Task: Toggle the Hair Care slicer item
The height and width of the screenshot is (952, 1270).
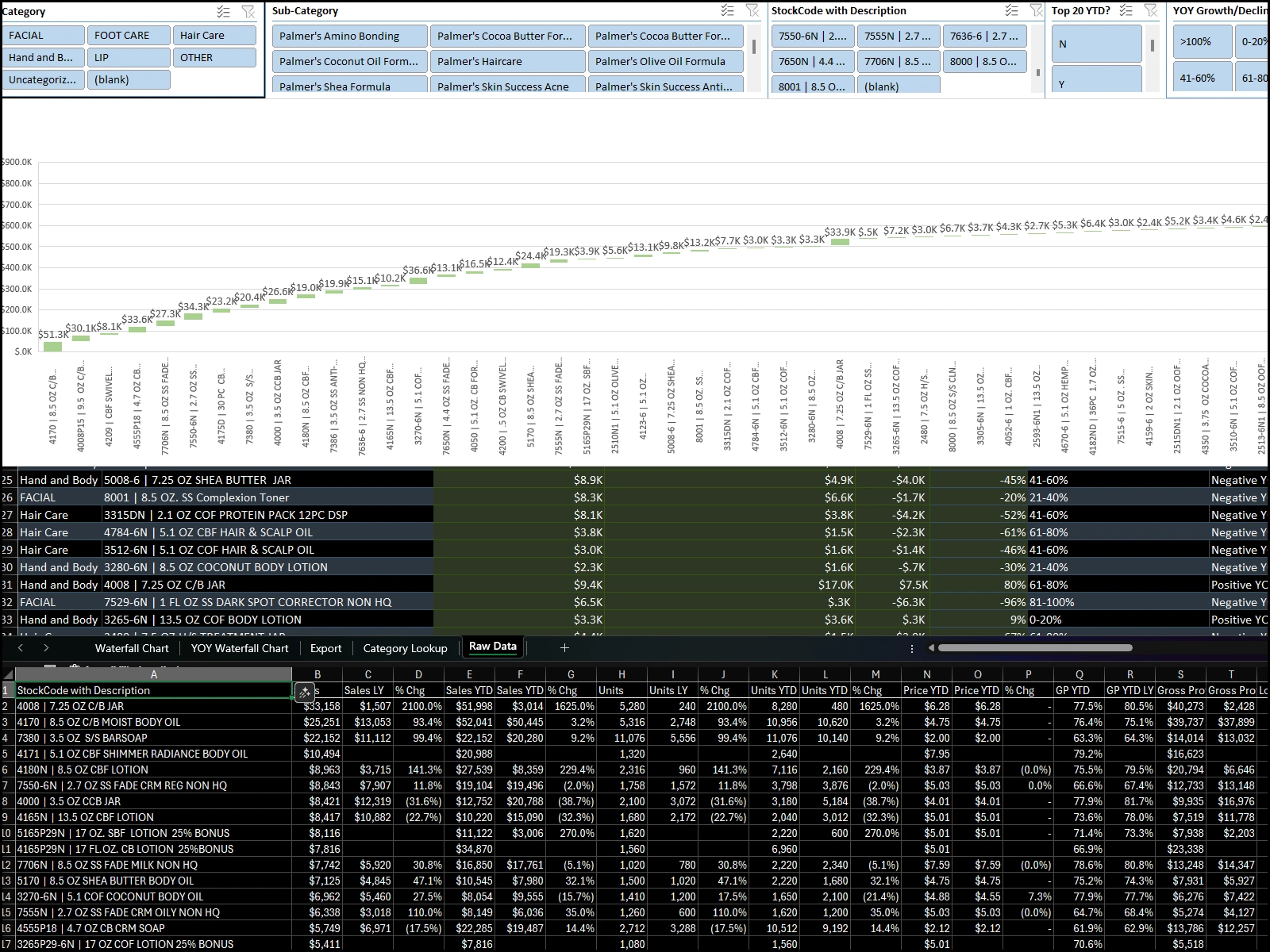Action: (x=215, y=36)
